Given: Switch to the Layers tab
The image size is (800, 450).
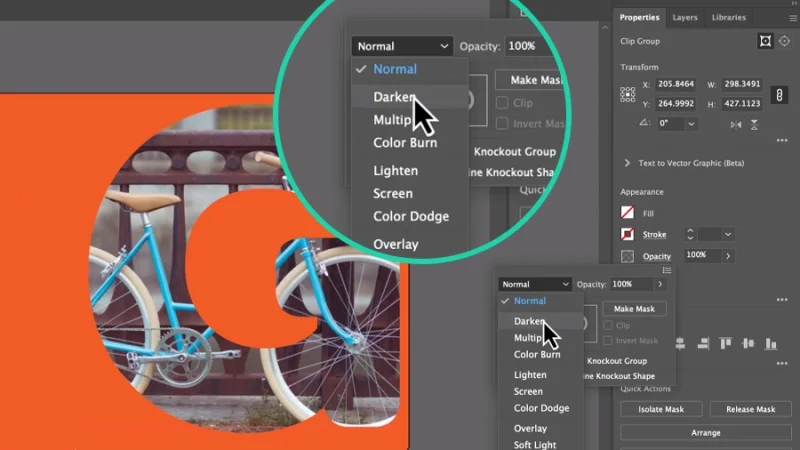Looking at the screenshot, I should coord(685,17).
